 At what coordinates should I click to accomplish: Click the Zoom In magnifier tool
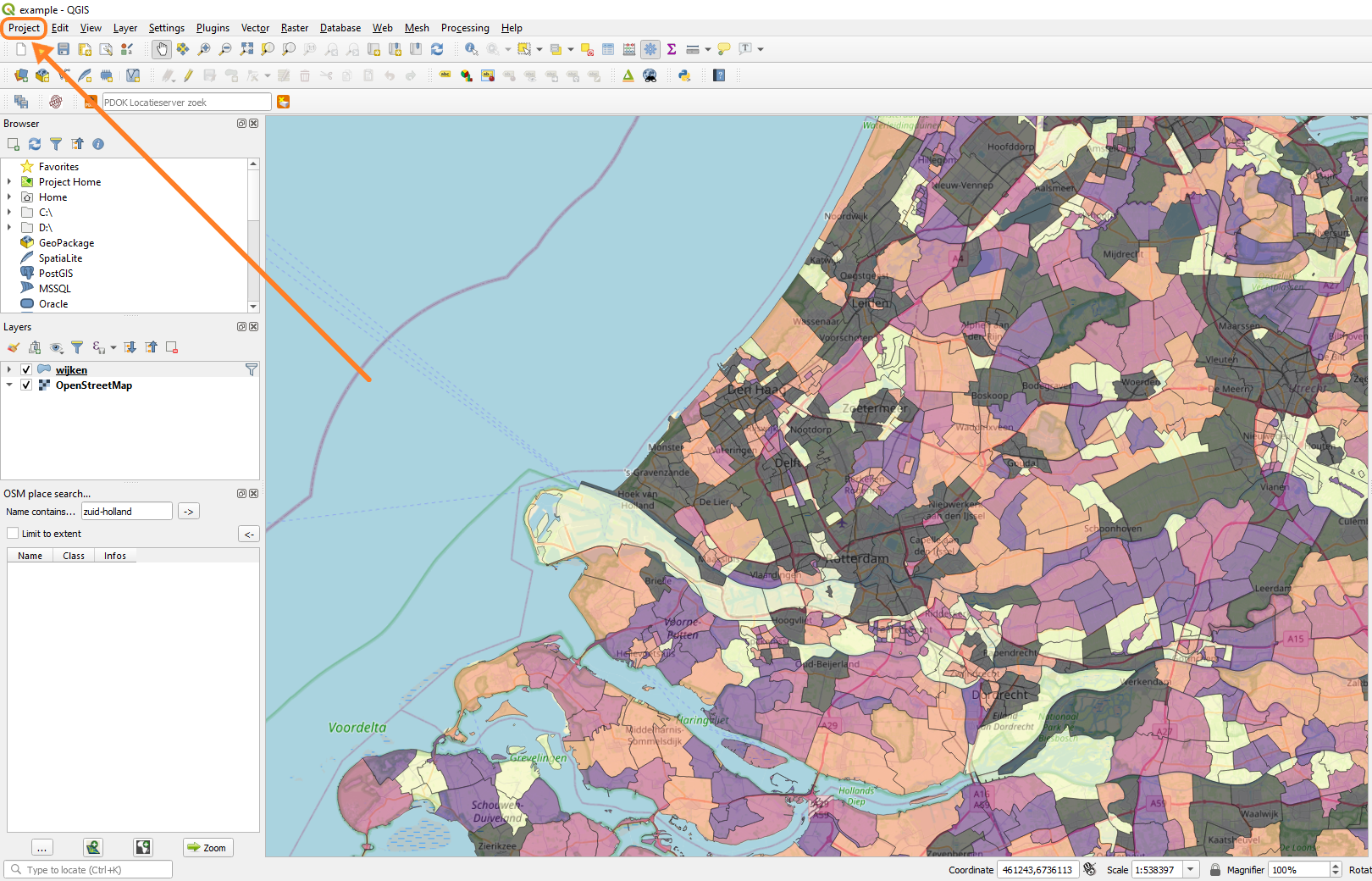[204, 49]
